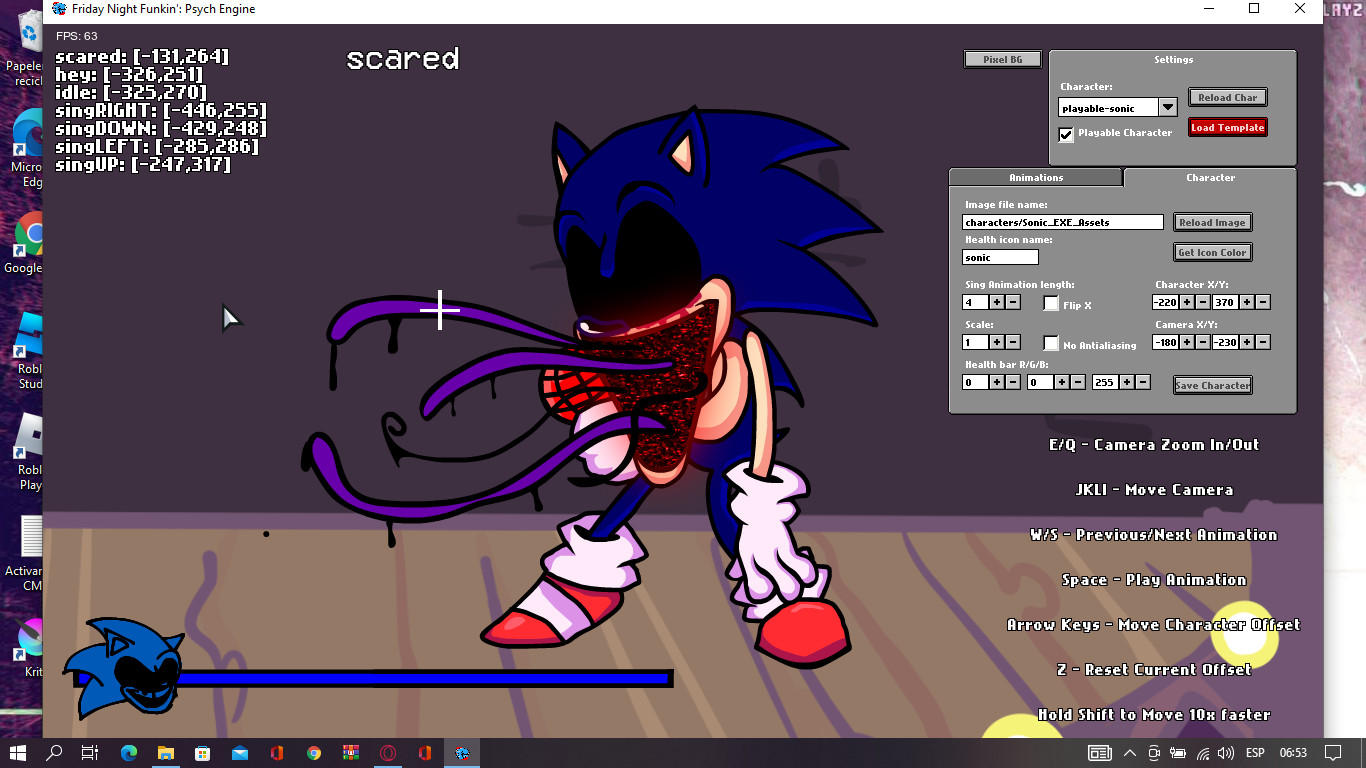Viewport: 1366px width, 768px height.
Task: Open the Action Center notifications icon
Action: point(1333,753)
